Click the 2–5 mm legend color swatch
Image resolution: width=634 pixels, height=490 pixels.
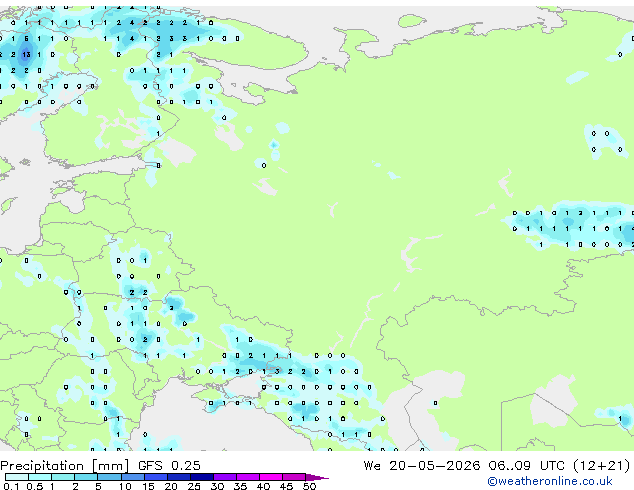[x=86, y=477]
